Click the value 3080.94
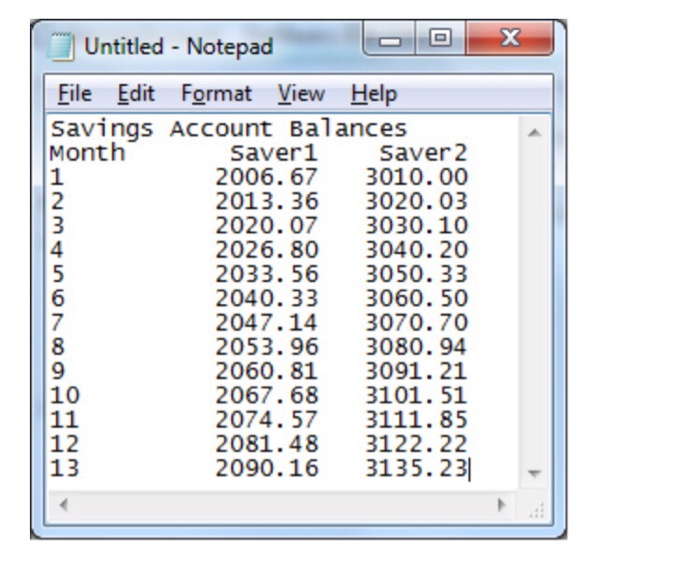The width and height of the screenshot is (700, 579). point(417,347)
